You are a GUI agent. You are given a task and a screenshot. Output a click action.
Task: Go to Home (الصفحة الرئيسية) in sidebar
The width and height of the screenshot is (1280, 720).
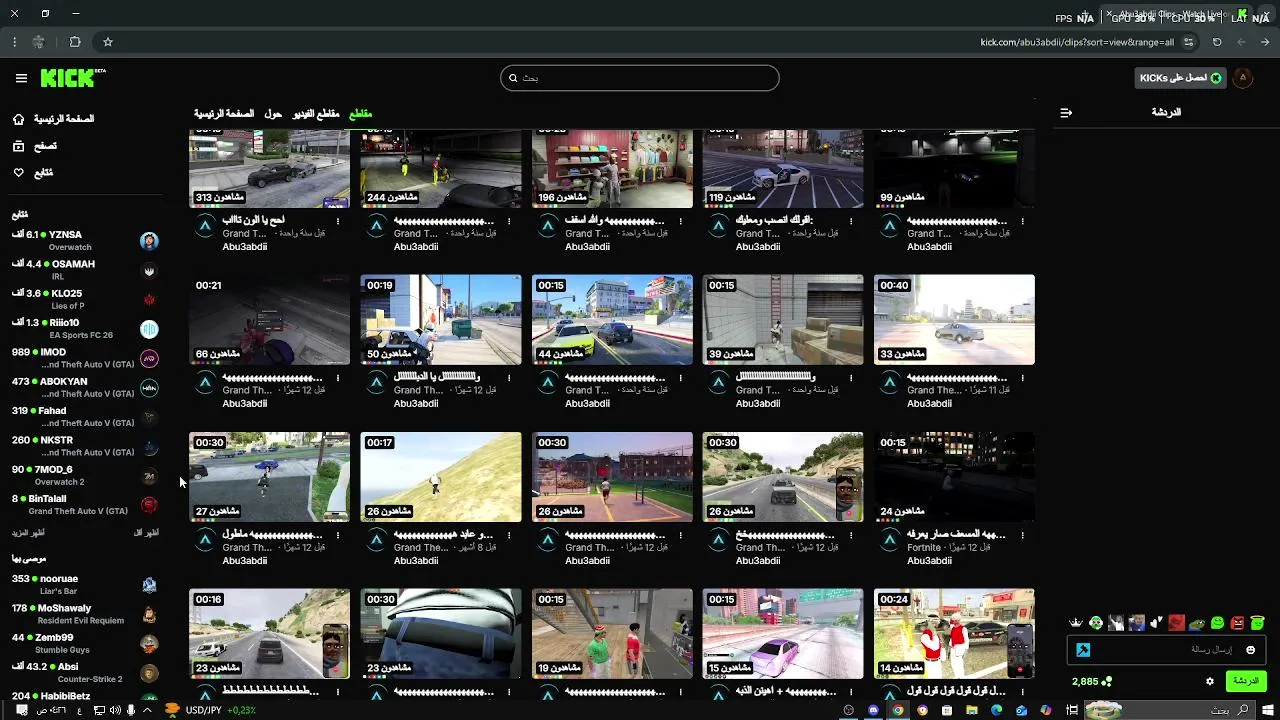click(54, 119)
